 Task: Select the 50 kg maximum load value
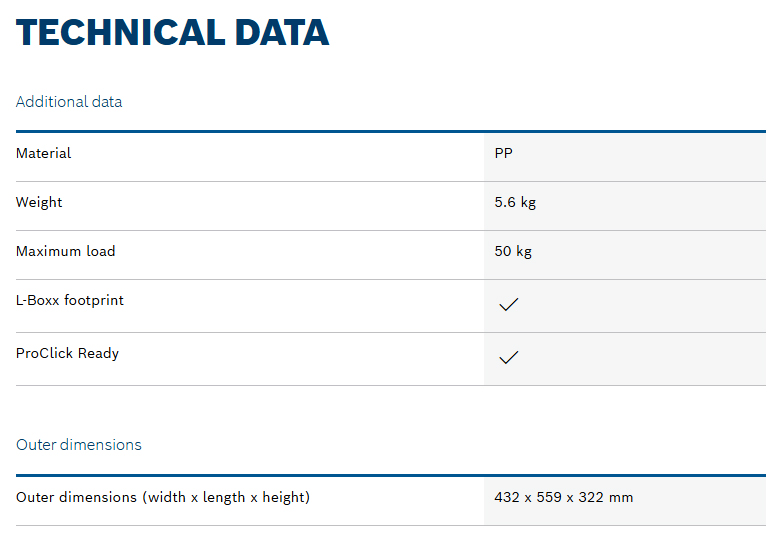[x=513, y=251]
